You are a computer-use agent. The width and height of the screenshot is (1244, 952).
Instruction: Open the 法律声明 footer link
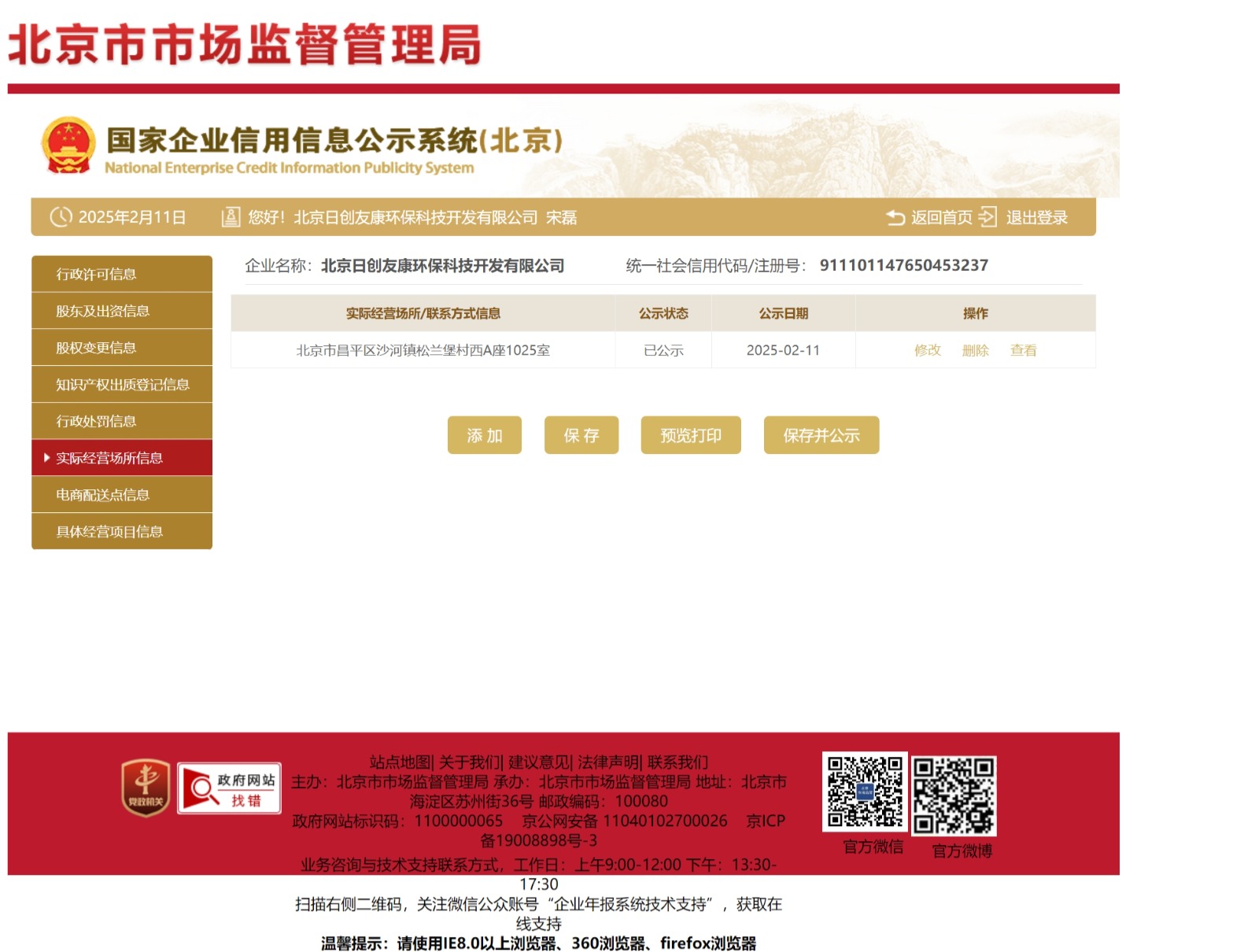pos(608,762)
